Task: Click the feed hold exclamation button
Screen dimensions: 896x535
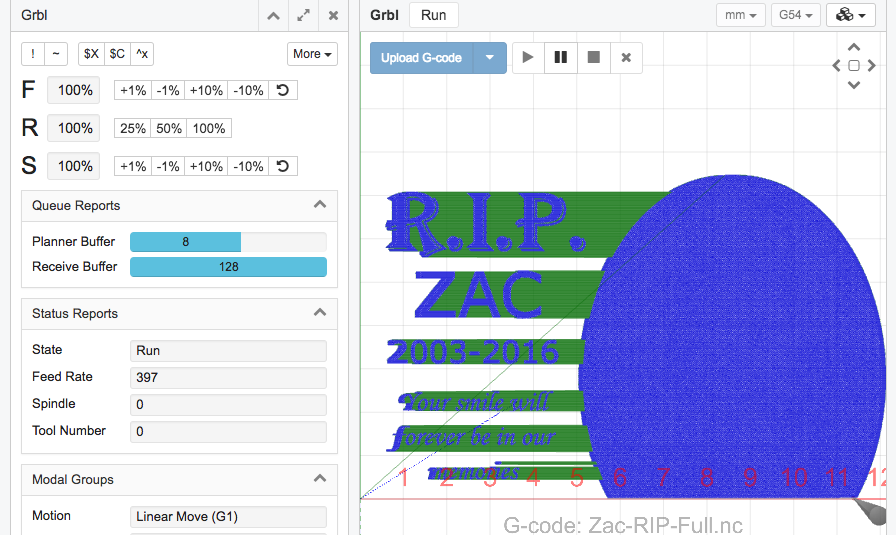Action: (33, 54)
